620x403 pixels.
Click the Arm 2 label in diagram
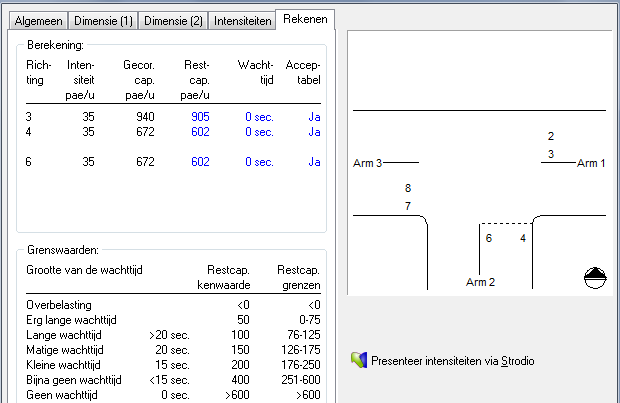[x=480, y=282]
